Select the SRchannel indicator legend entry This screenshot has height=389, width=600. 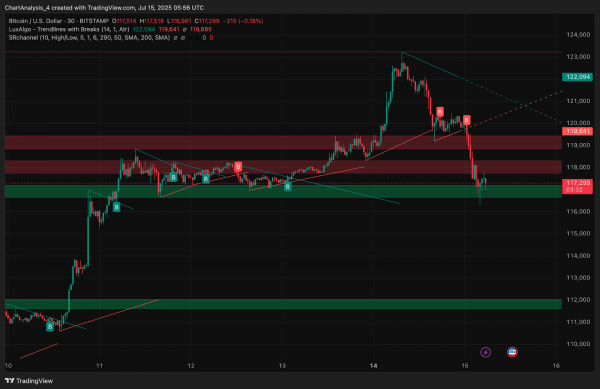tap(89, 38)
